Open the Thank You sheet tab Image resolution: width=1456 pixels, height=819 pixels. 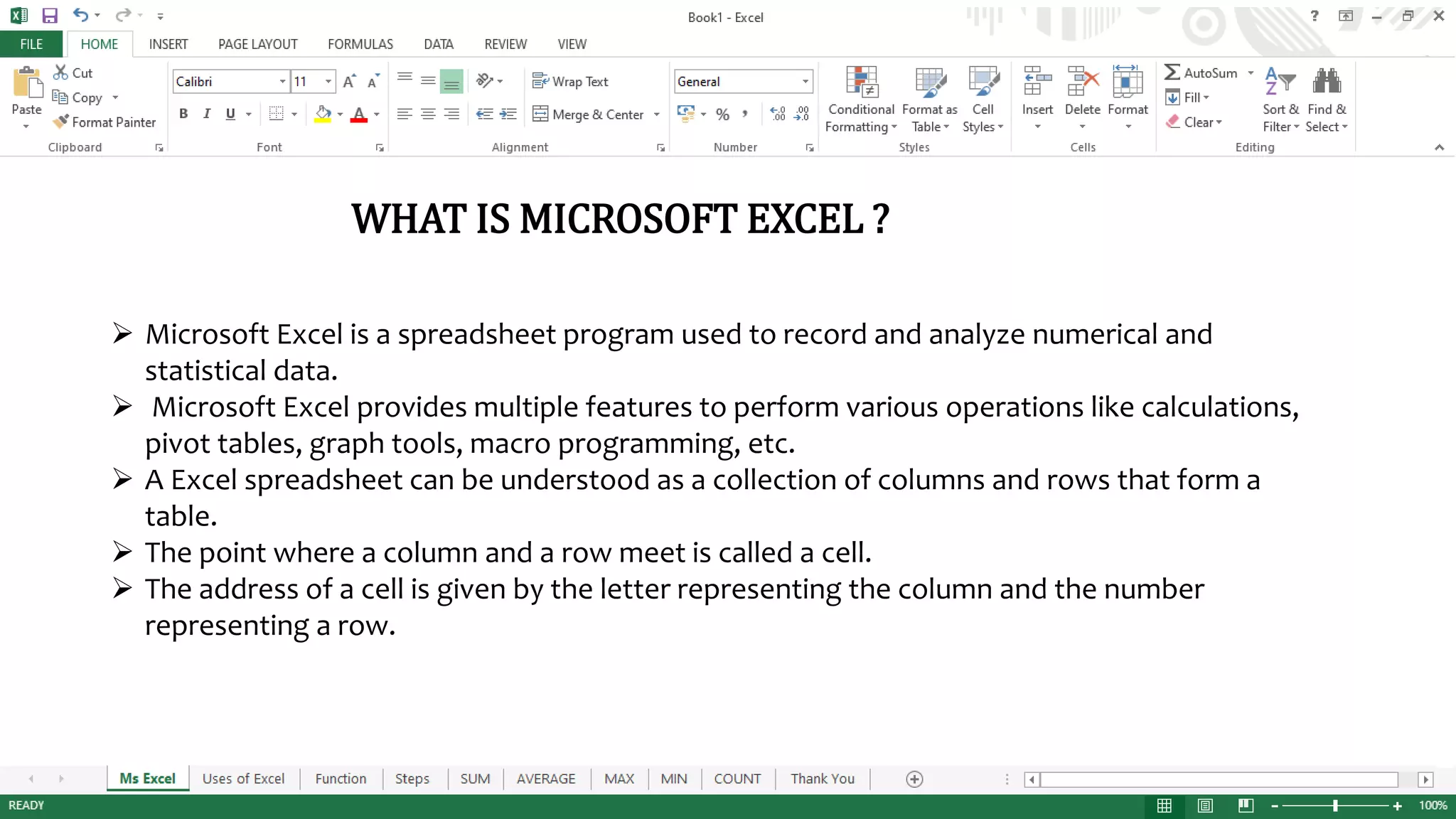[x=823, y=778]
